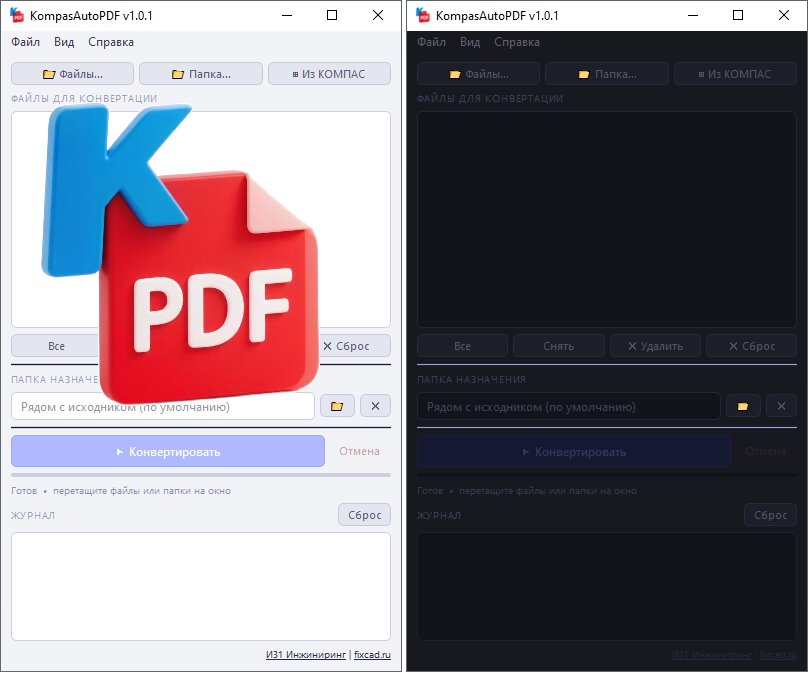Open fixcad.ru link in dark window
The image size is (808, 675).
tap(778, 654)
